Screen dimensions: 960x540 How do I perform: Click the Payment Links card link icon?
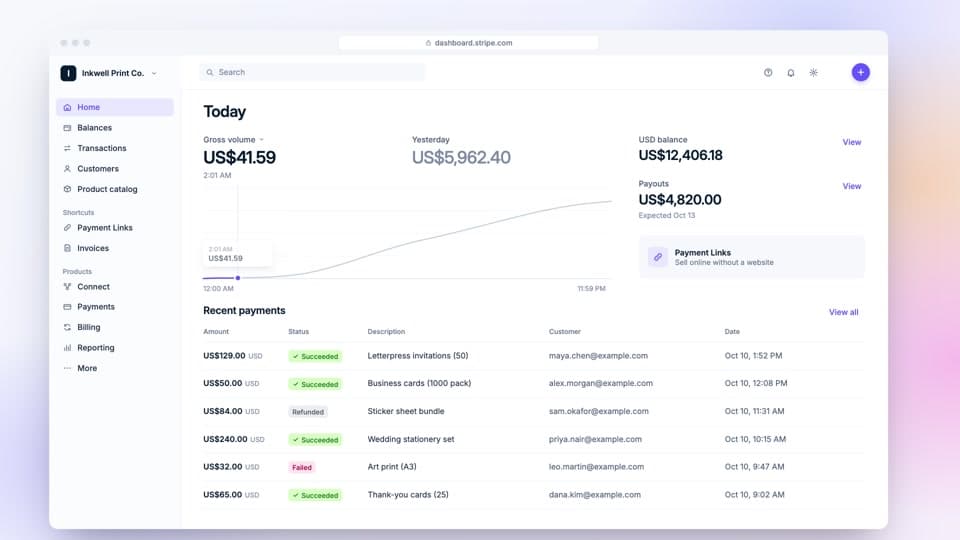[658, 257]
